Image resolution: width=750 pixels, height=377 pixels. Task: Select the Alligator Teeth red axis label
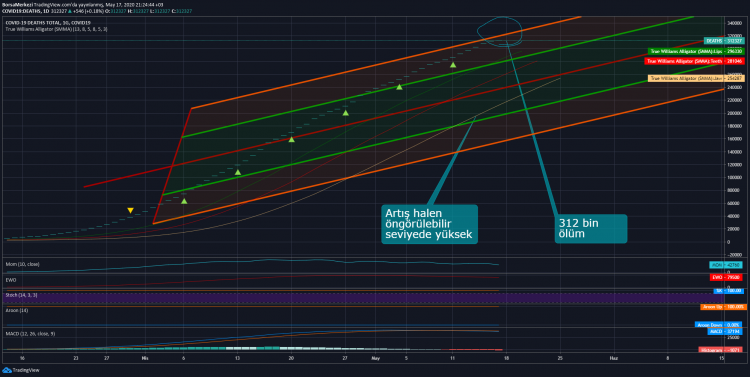[694, 61]
